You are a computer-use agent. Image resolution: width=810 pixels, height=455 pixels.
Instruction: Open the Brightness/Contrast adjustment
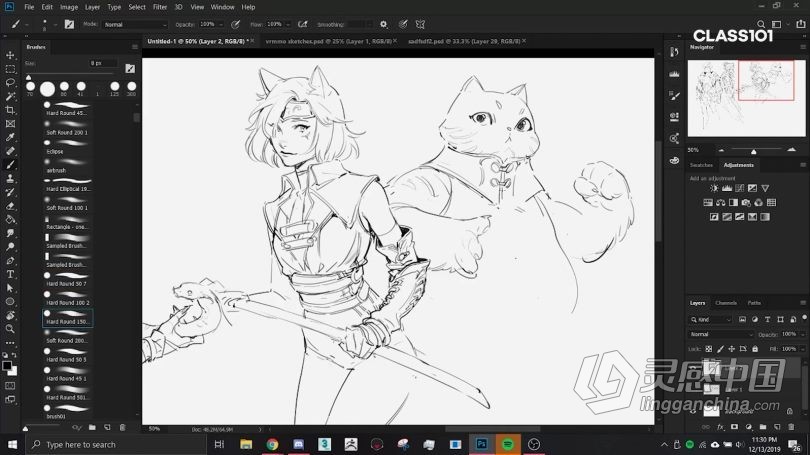(714, 189)
